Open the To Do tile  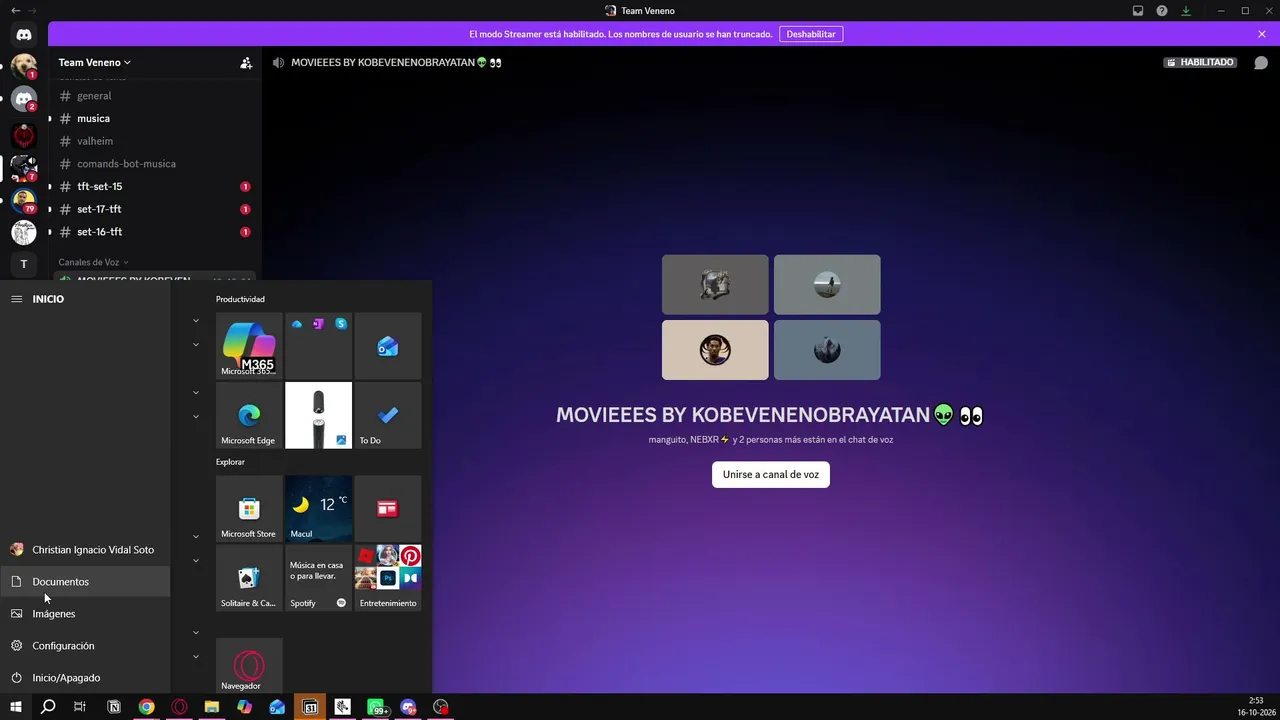pos(388,415)
